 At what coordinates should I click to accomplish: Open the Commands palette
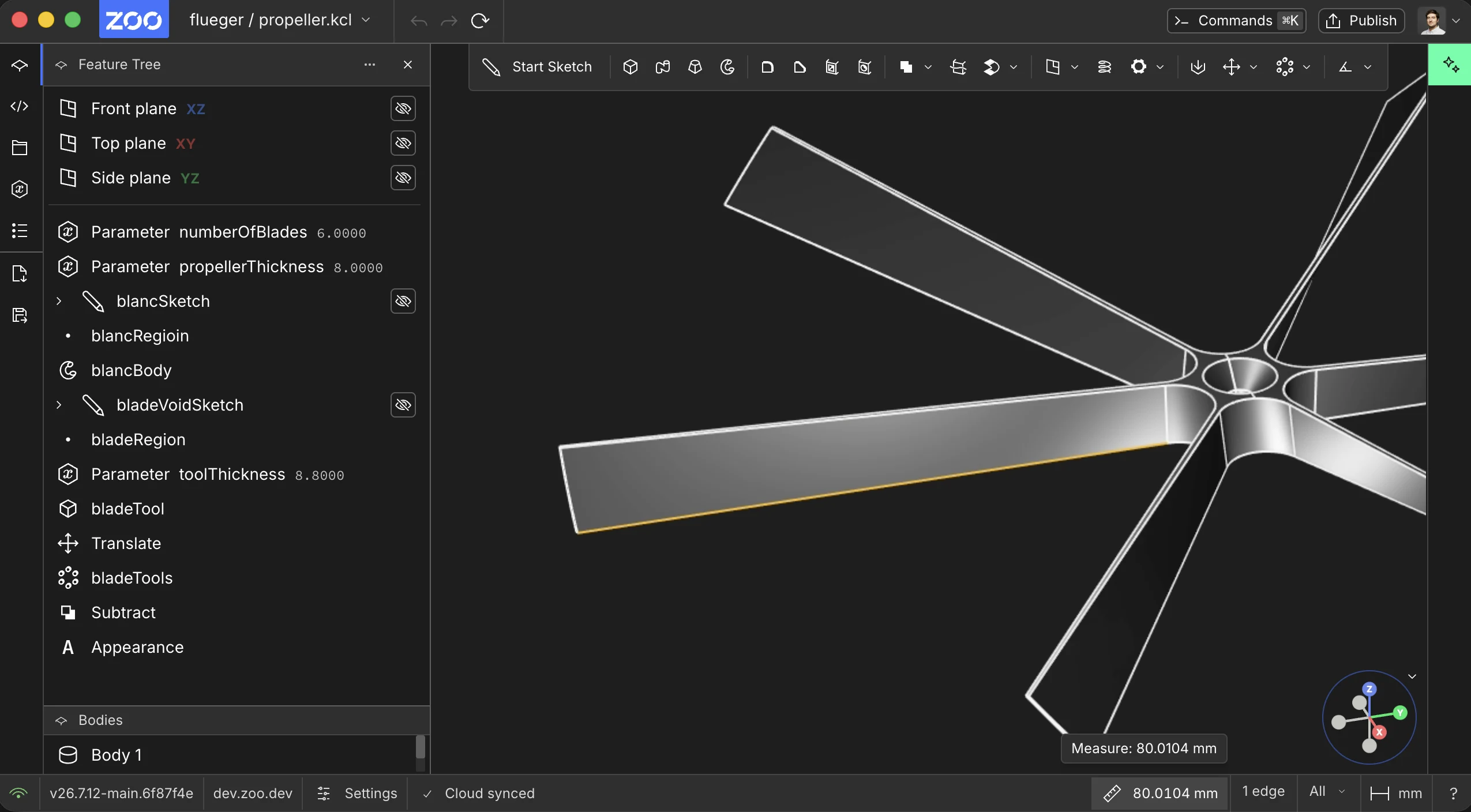click(1236, 21)
